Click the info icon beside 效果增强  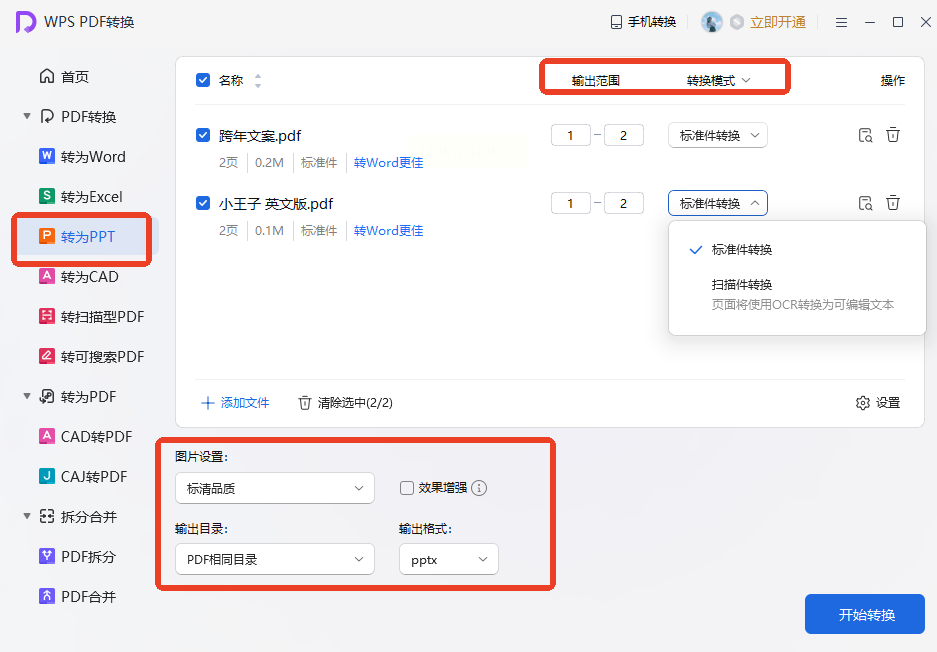479,488
